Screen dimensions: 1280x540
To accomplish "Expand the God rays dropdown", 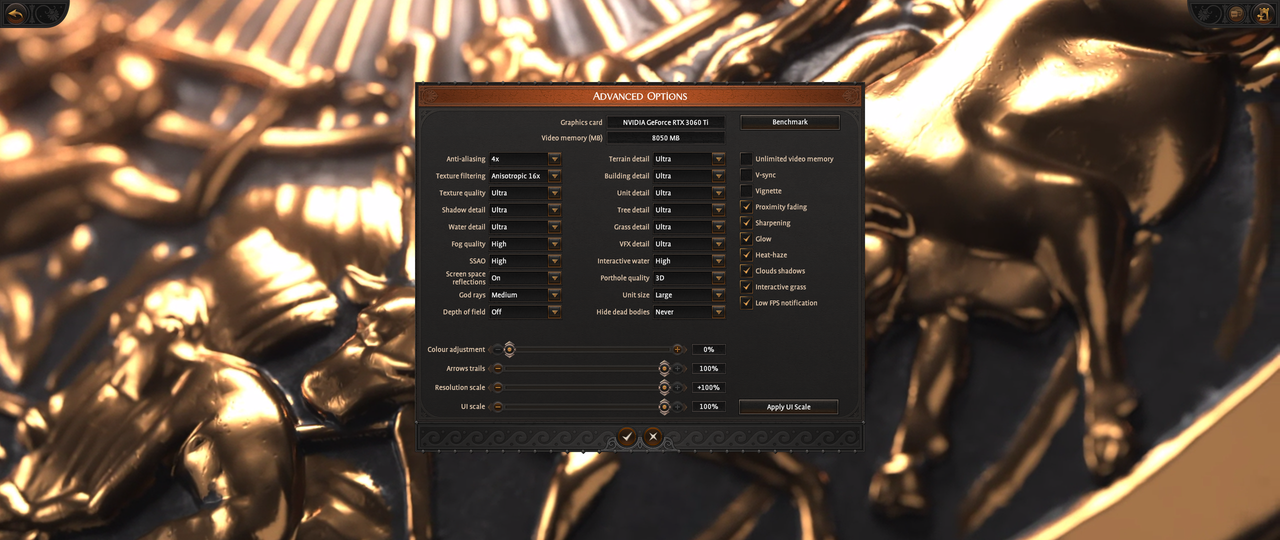I will pos(525,295).
